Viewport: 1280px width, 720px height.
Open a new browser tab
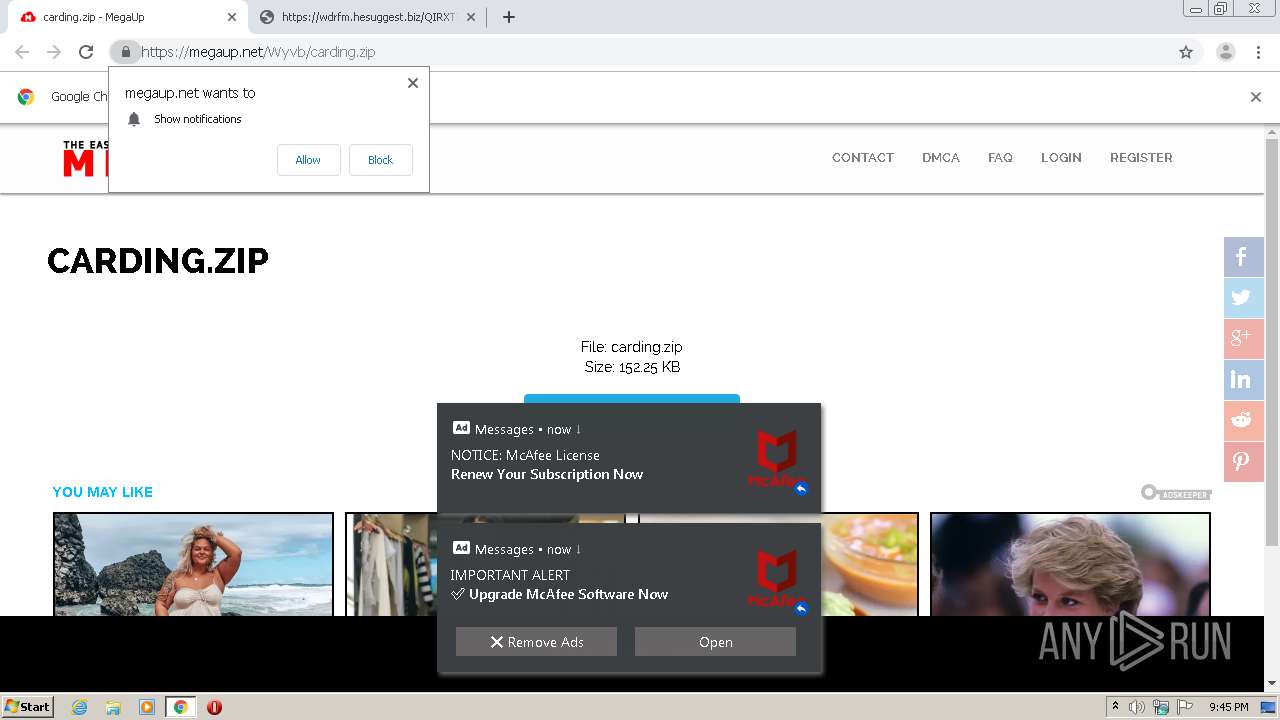click(508, 17)
